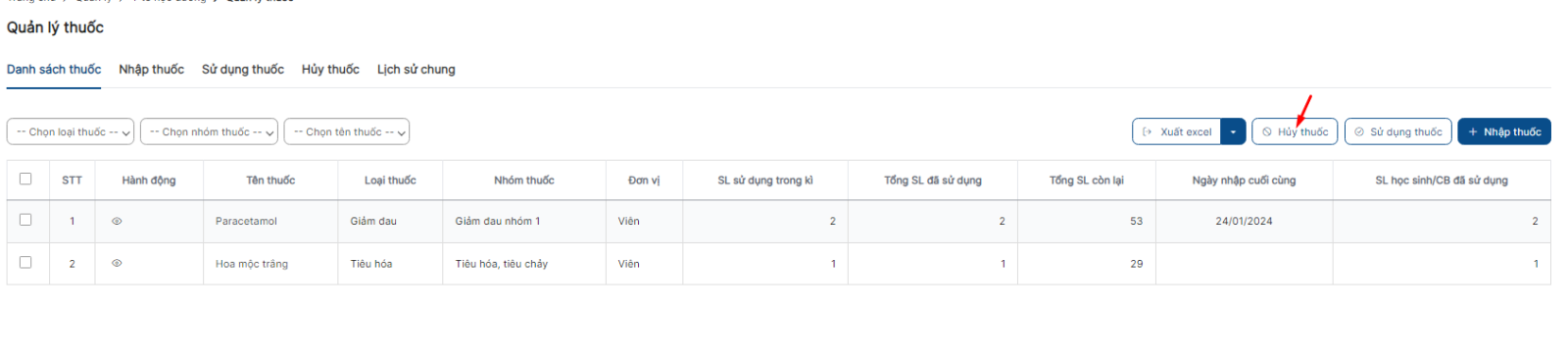Select the Danh sách thuốc tab

54,70
